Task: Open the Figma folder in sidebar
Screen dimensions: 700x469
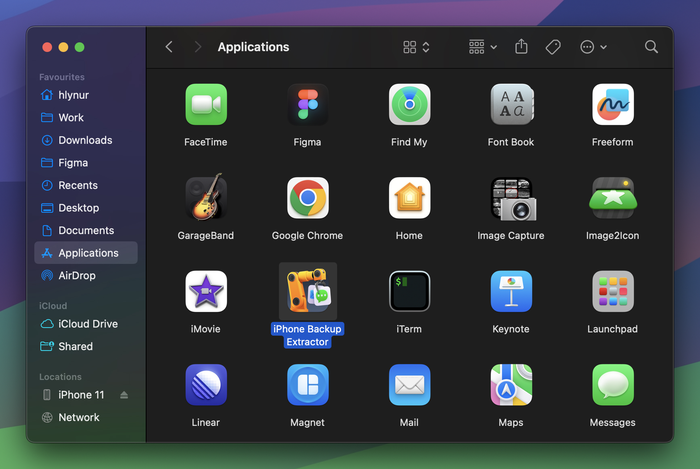Action: pos(86,162)
